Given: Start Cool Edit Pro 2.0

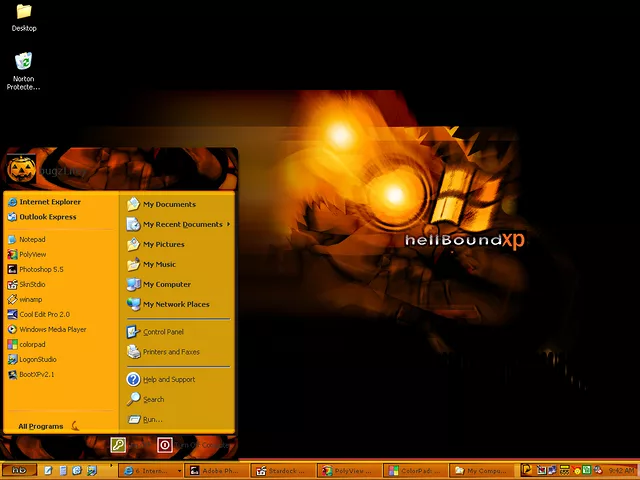Looking at the screenshot, I should coord(43,314).
